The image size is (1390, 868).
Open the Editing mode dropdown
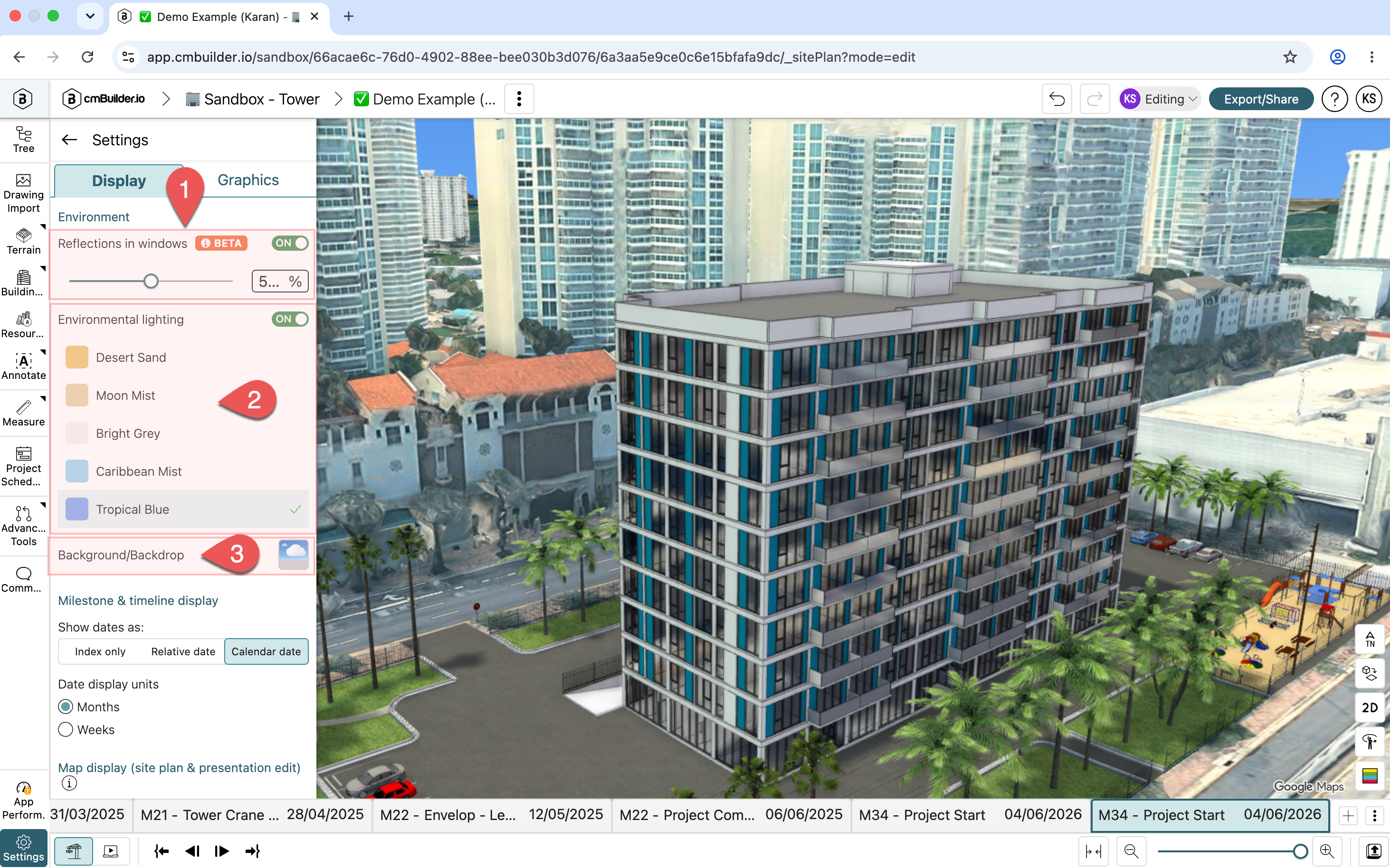1159,99
